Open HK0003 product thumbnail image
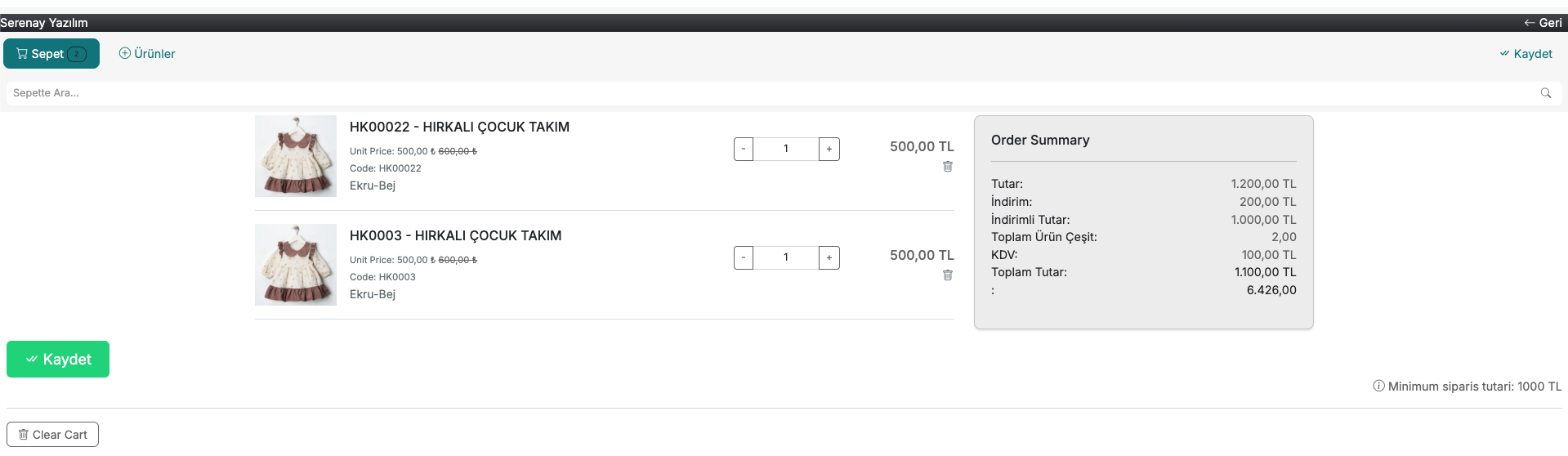Viewport: 1568px width, 456px height. (x=296, y=265)
